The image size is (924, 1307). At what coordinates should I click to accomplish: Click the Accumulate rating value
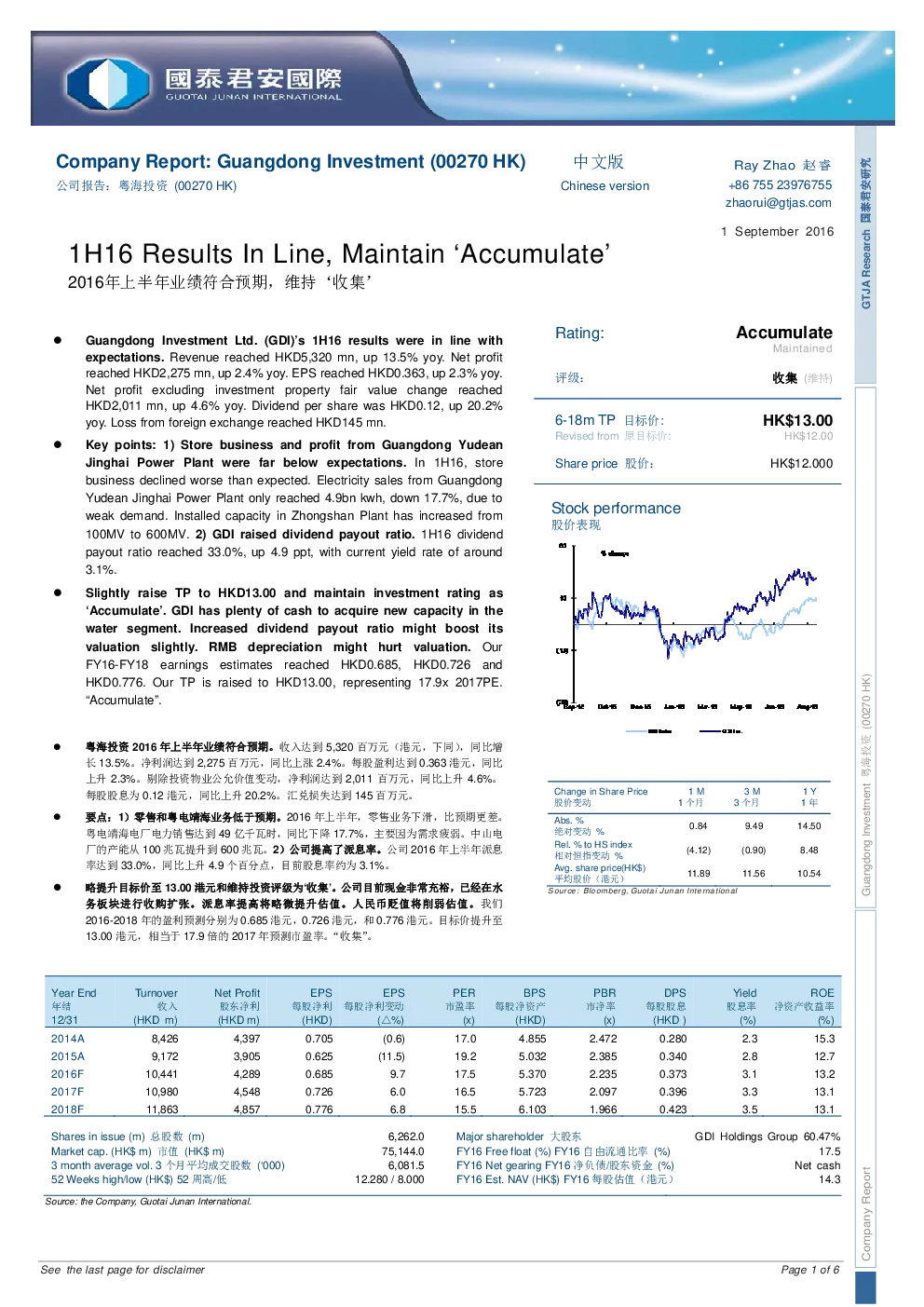click(784, 333)
